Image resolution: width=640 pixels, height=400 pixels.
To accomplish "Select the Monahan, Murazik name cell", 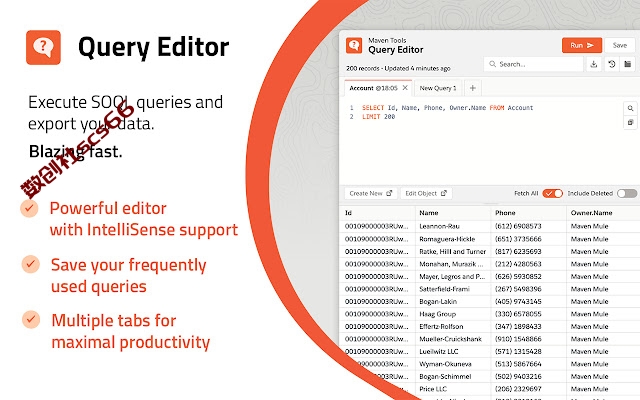I will click(x=451, y=264).
